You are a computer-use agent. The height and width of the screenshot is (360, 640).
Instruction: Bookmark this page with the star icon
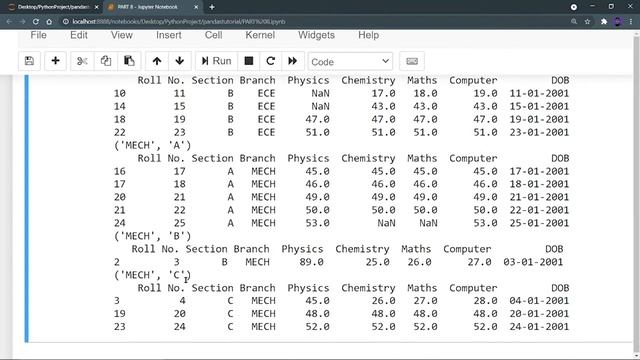click(587, 22)
